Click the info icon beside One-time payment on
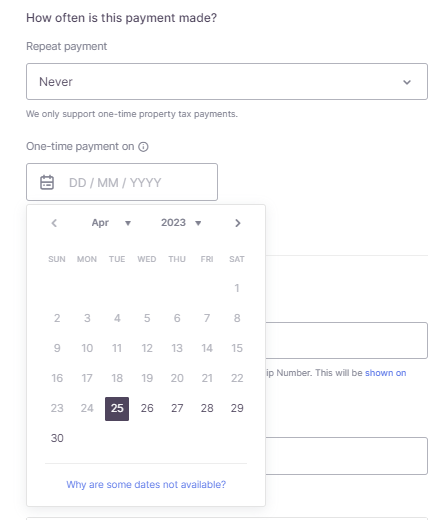Image resolution: width=442 pixels, height=520 pixels. click(143, 147)
